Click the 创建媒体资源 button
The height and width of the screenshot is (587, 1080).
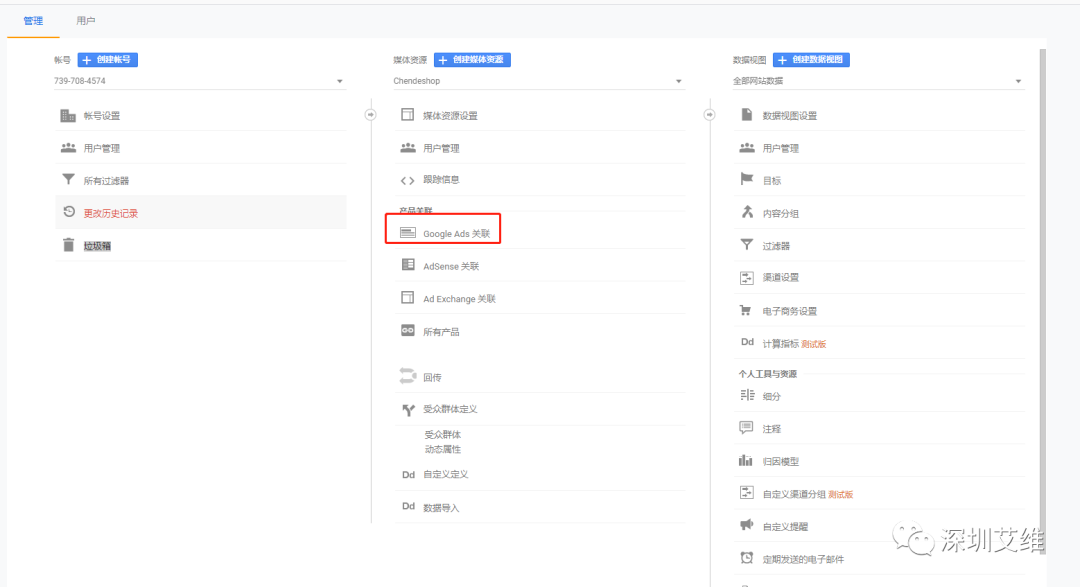(x=474, y=59)
